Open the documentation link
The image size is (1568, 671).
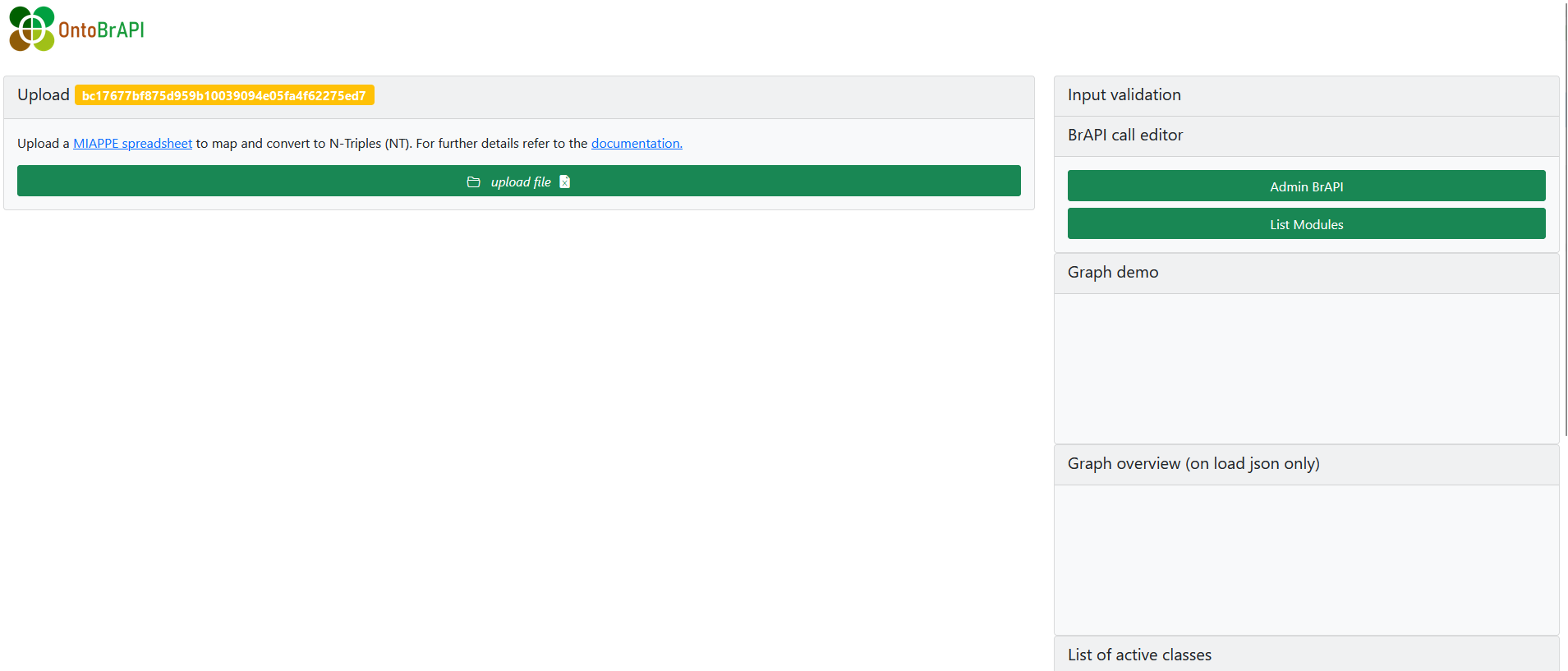[x=637, y=143]
